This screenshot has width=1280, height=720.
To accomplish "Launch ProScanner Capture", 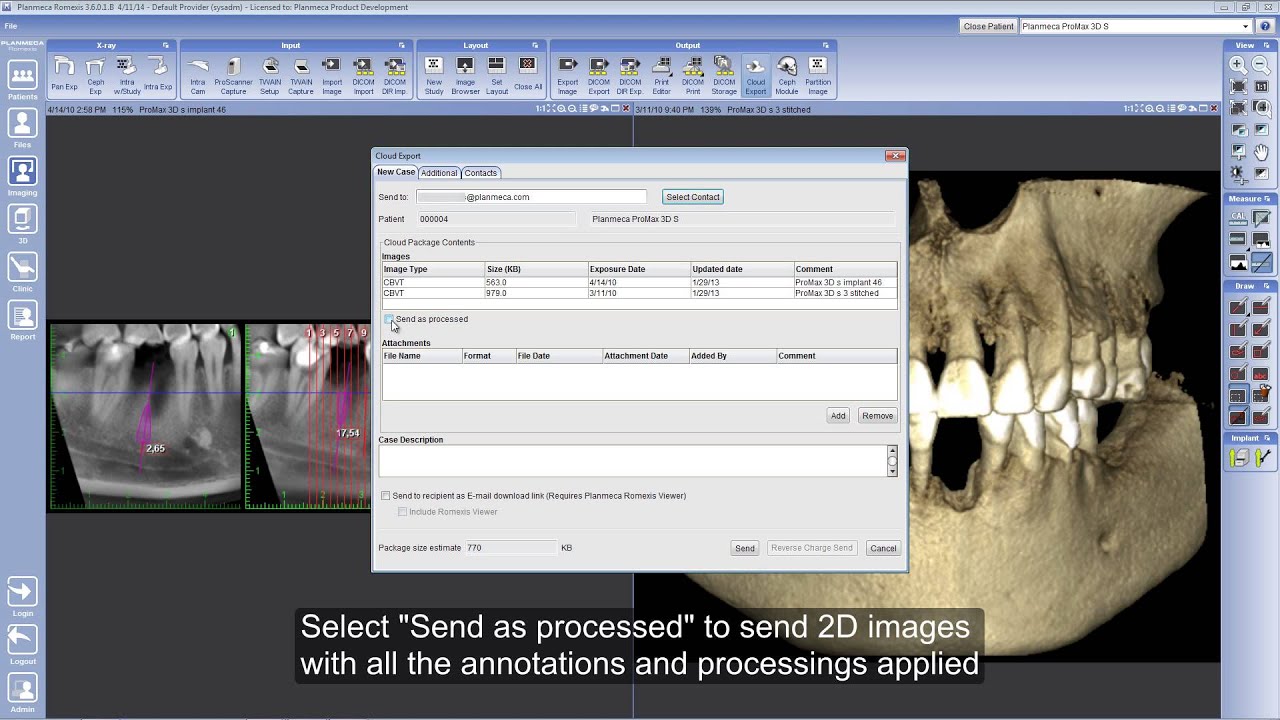I will (233, 75).
